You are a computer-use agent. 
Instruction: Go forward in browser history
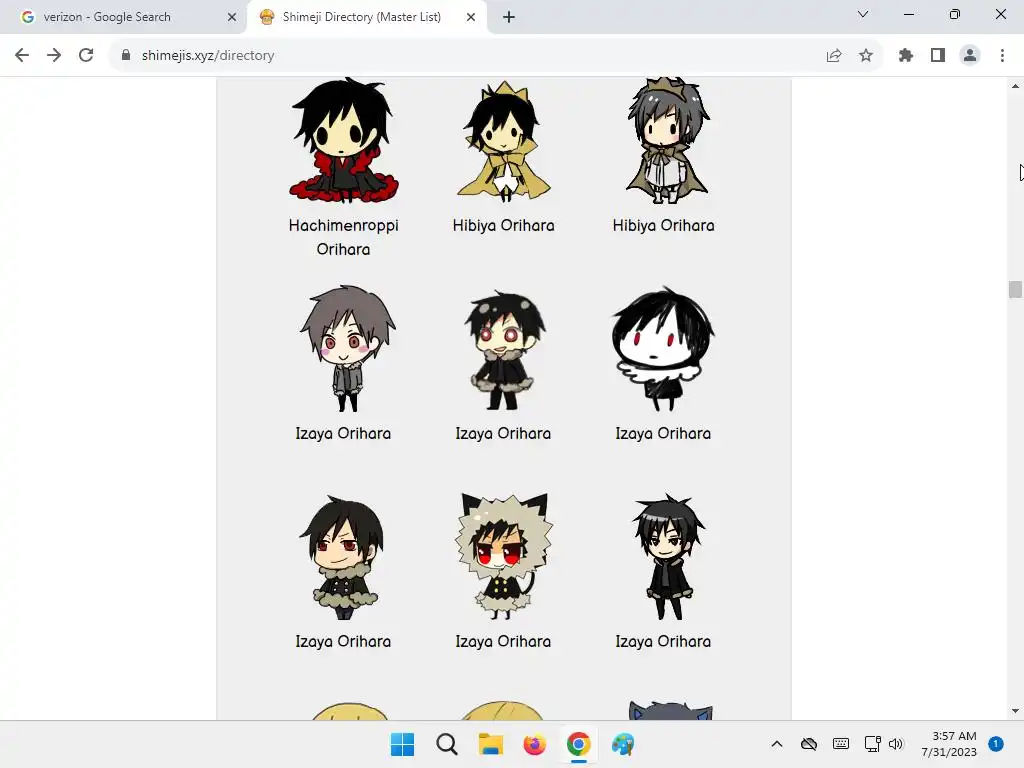coord(54,56)
